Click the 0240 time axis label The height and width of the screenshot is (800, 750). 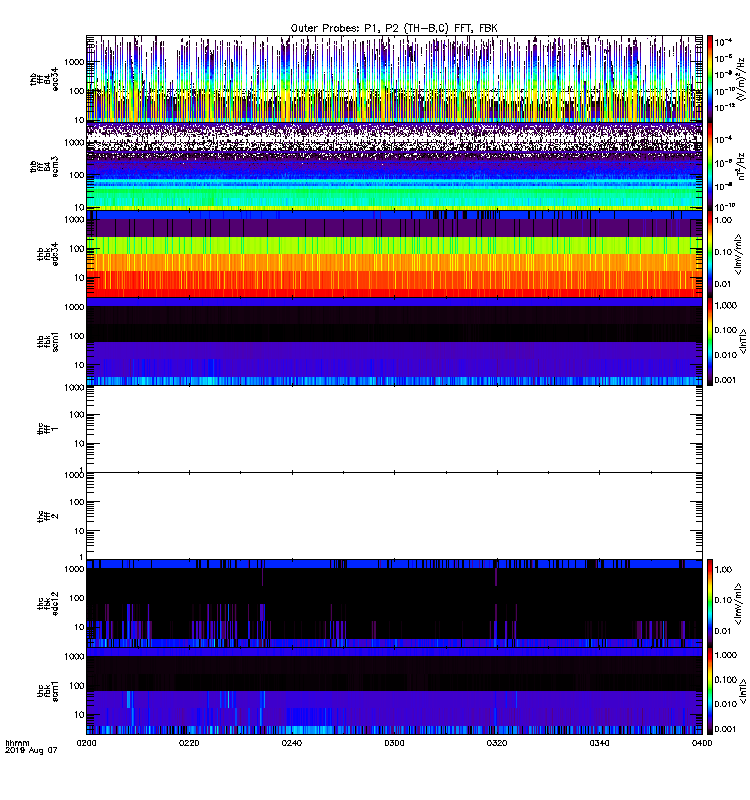click(x=292, y=743)
